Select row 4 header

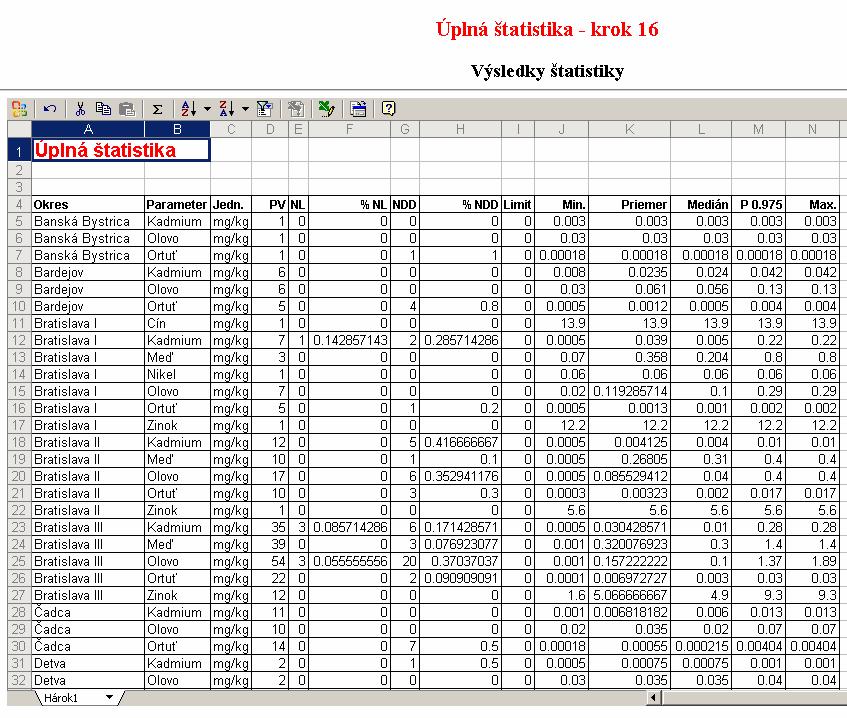point(19,205)
